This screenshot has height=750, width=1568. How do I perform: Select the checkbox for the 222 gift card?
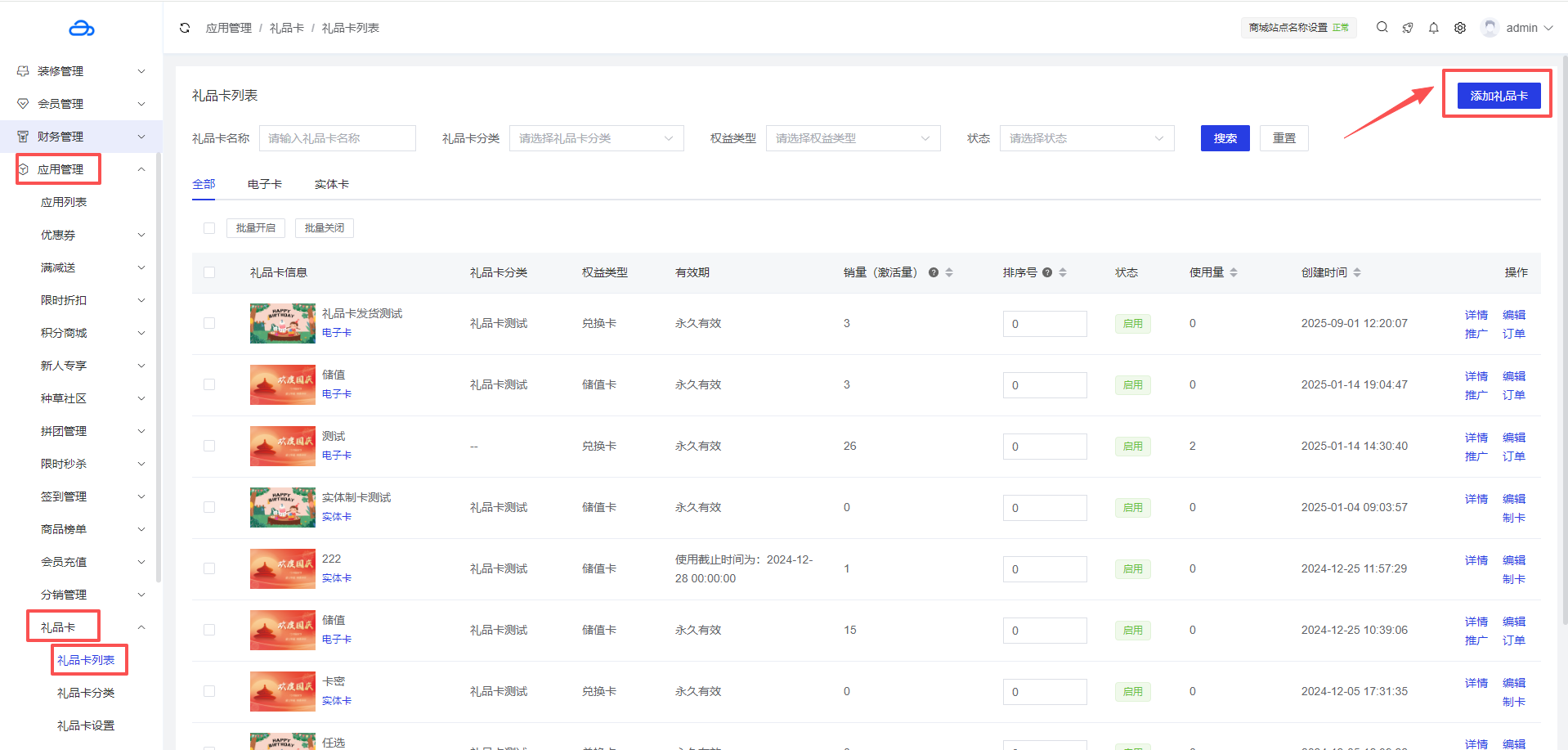pyautogui.click(x=209, y=568)
